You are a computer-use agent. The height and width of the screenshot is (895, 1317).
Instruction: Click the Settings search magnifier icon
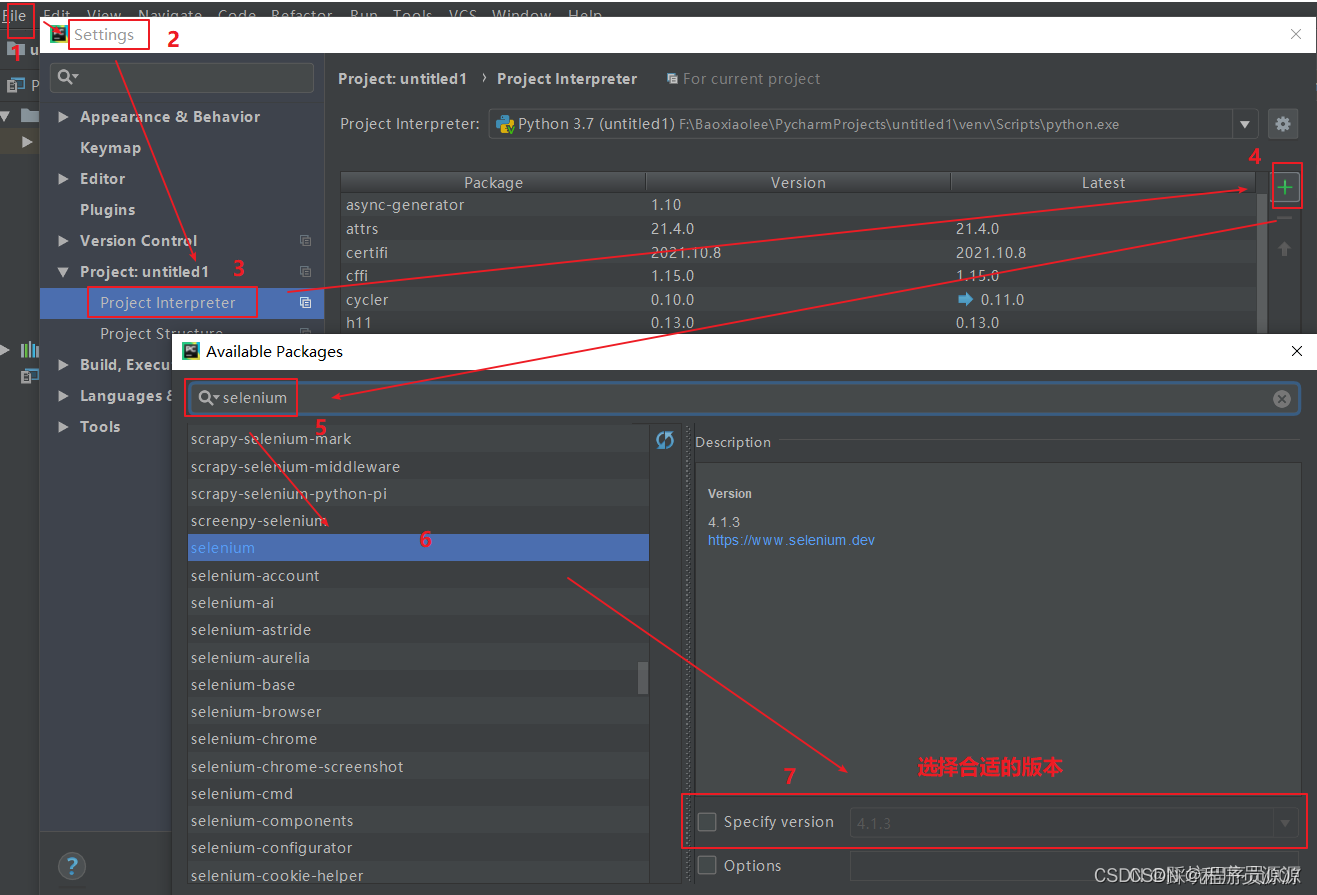(66, 77)
